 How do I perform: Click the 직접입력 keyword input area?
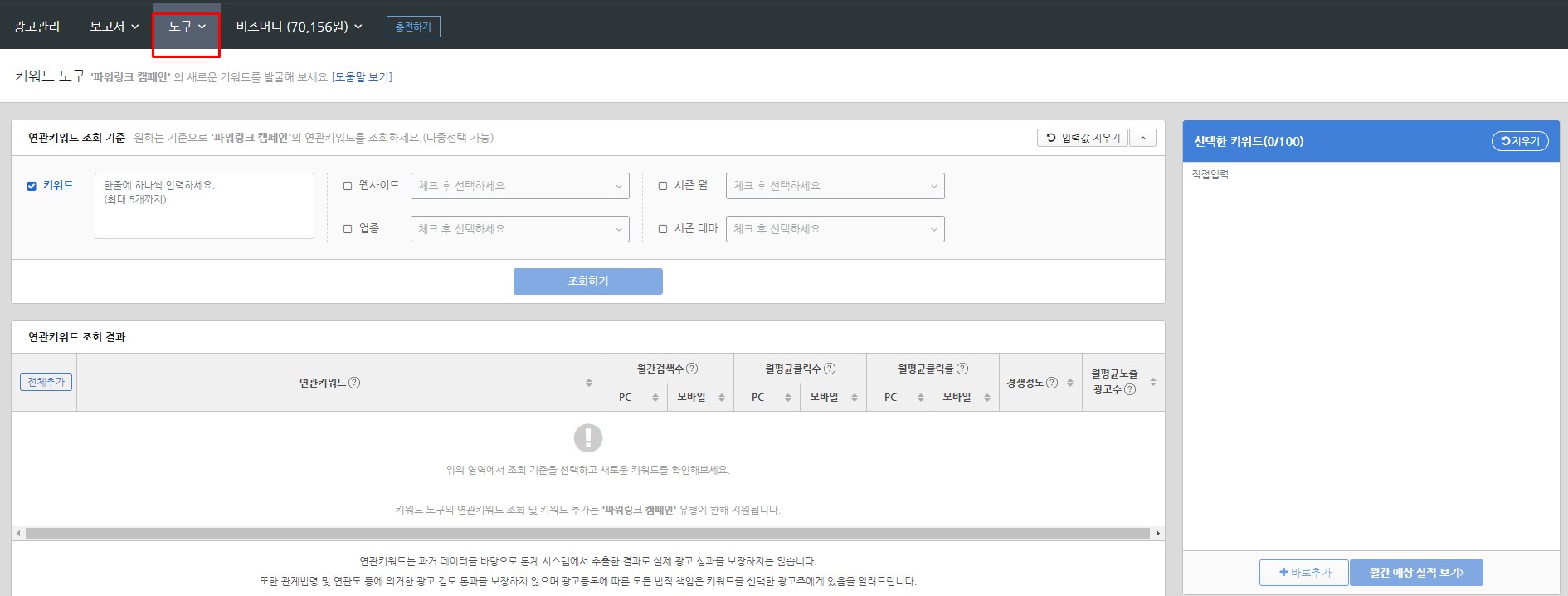tap(1371, 355)
